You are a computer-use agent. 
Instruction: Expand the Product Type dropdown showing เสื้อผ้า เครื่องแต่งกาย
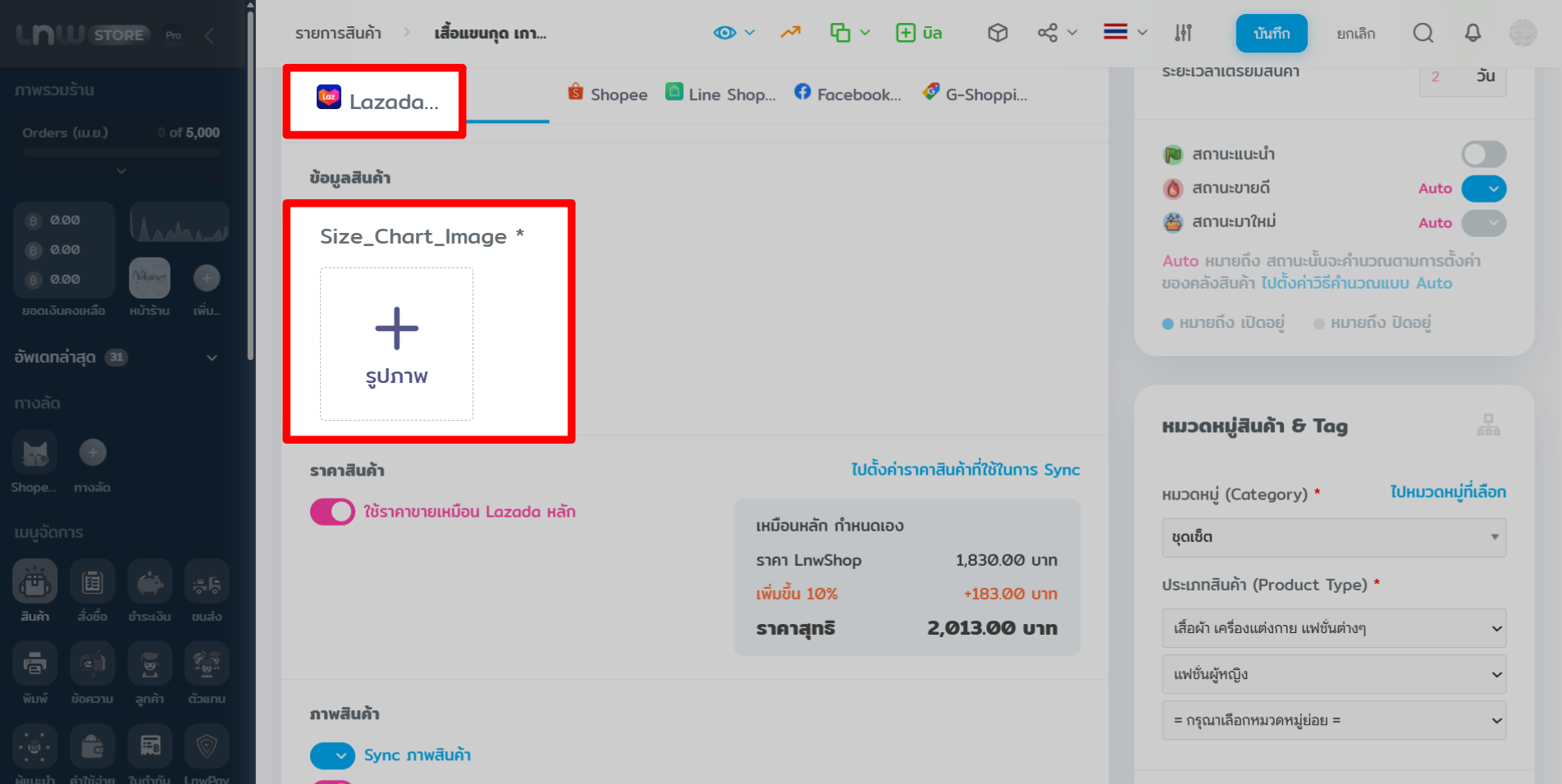tap(1334, 628)
